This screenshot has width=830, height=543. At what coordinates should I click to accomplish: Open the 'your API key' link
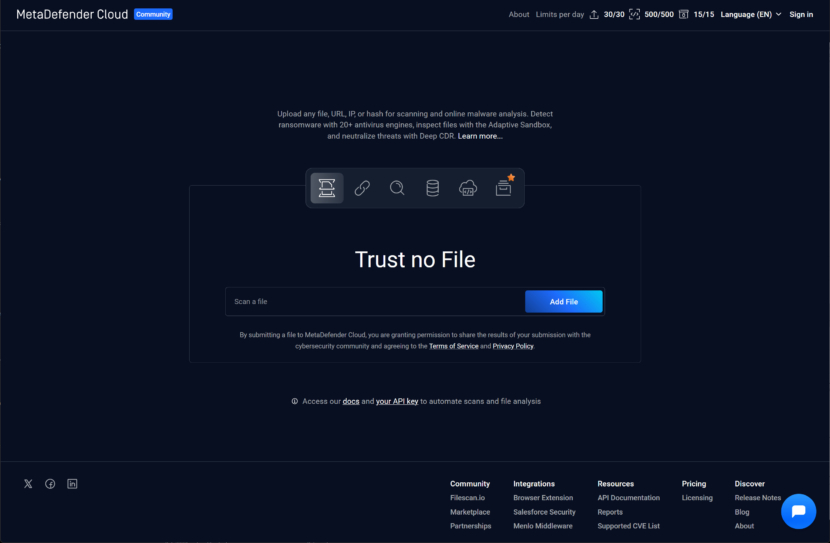coord(397,401)
